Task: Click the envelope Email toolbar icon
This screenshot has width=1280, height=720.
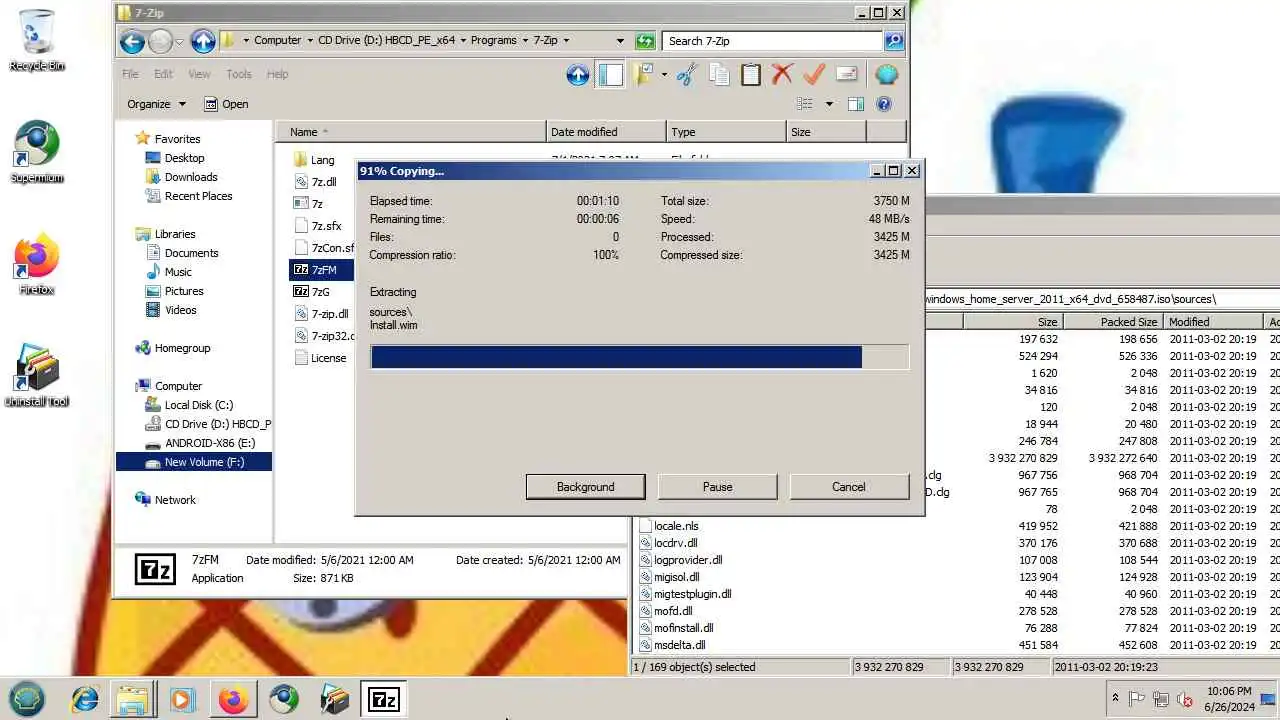Action: click(x=847, y=74)
